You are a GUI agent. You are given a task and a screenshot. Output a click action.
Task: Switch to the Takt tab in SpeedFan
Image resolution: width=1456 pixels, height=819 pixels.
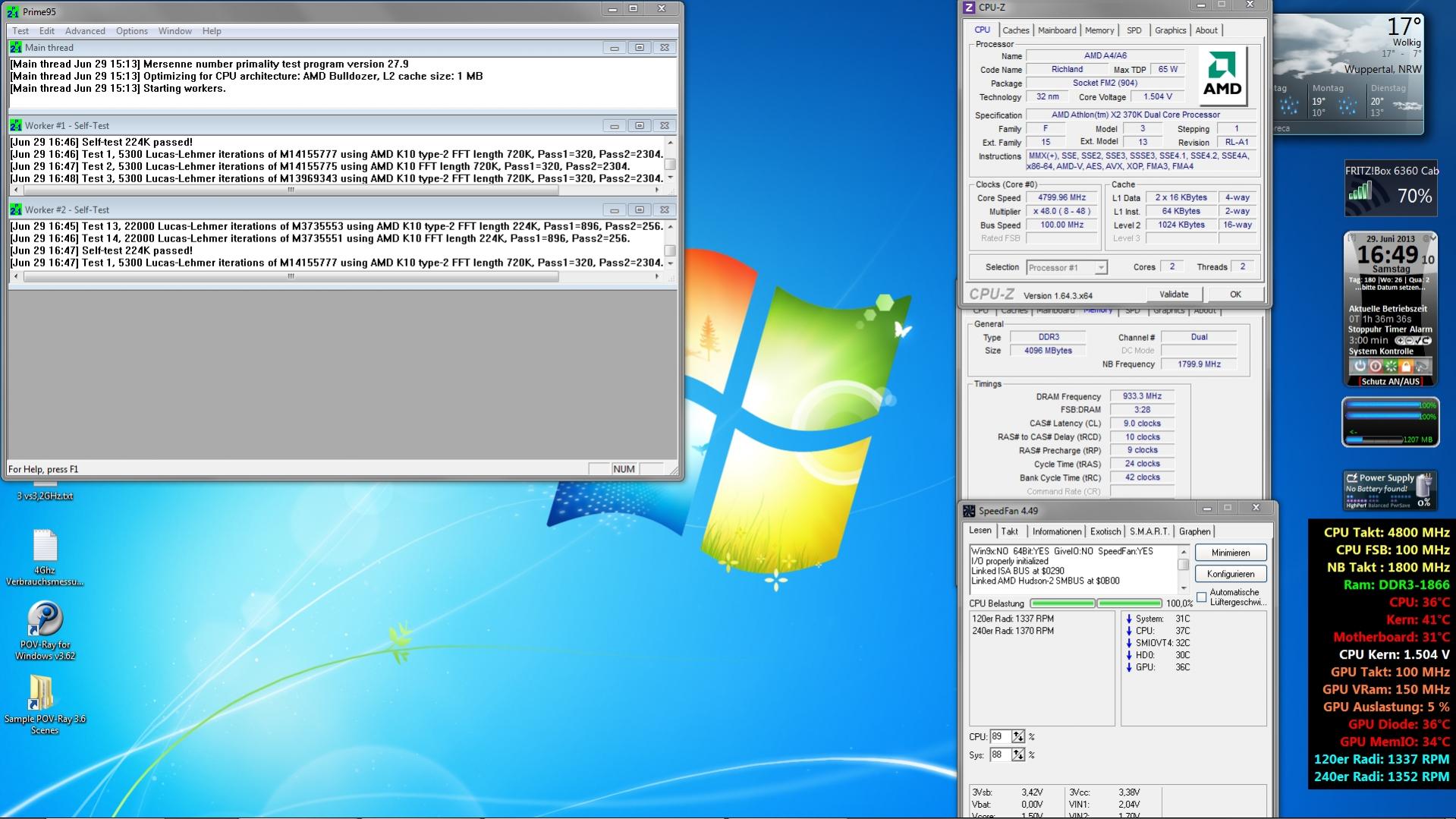point(1010,531)
